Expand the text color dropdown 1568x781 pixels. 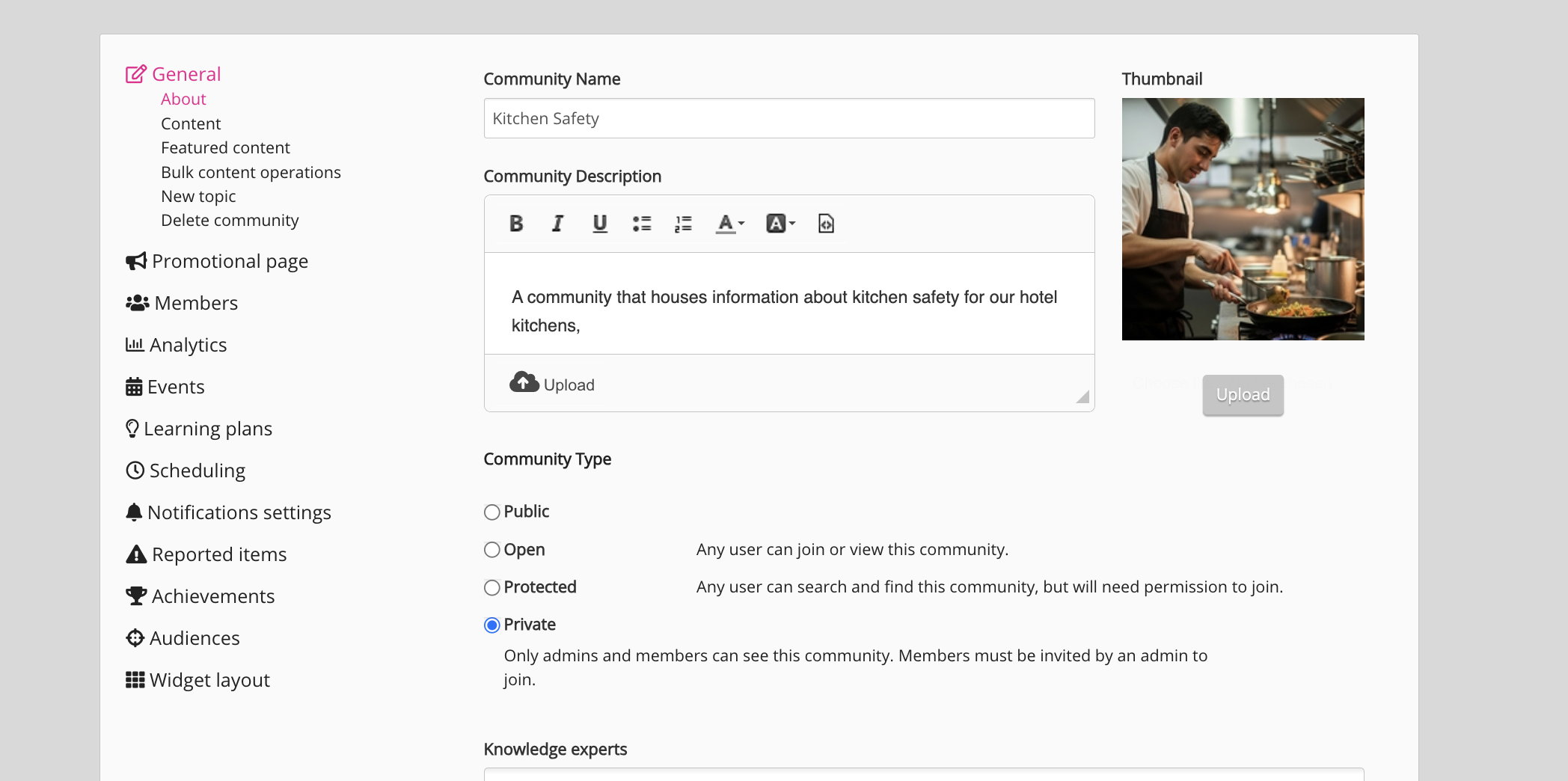pos(730,224)
